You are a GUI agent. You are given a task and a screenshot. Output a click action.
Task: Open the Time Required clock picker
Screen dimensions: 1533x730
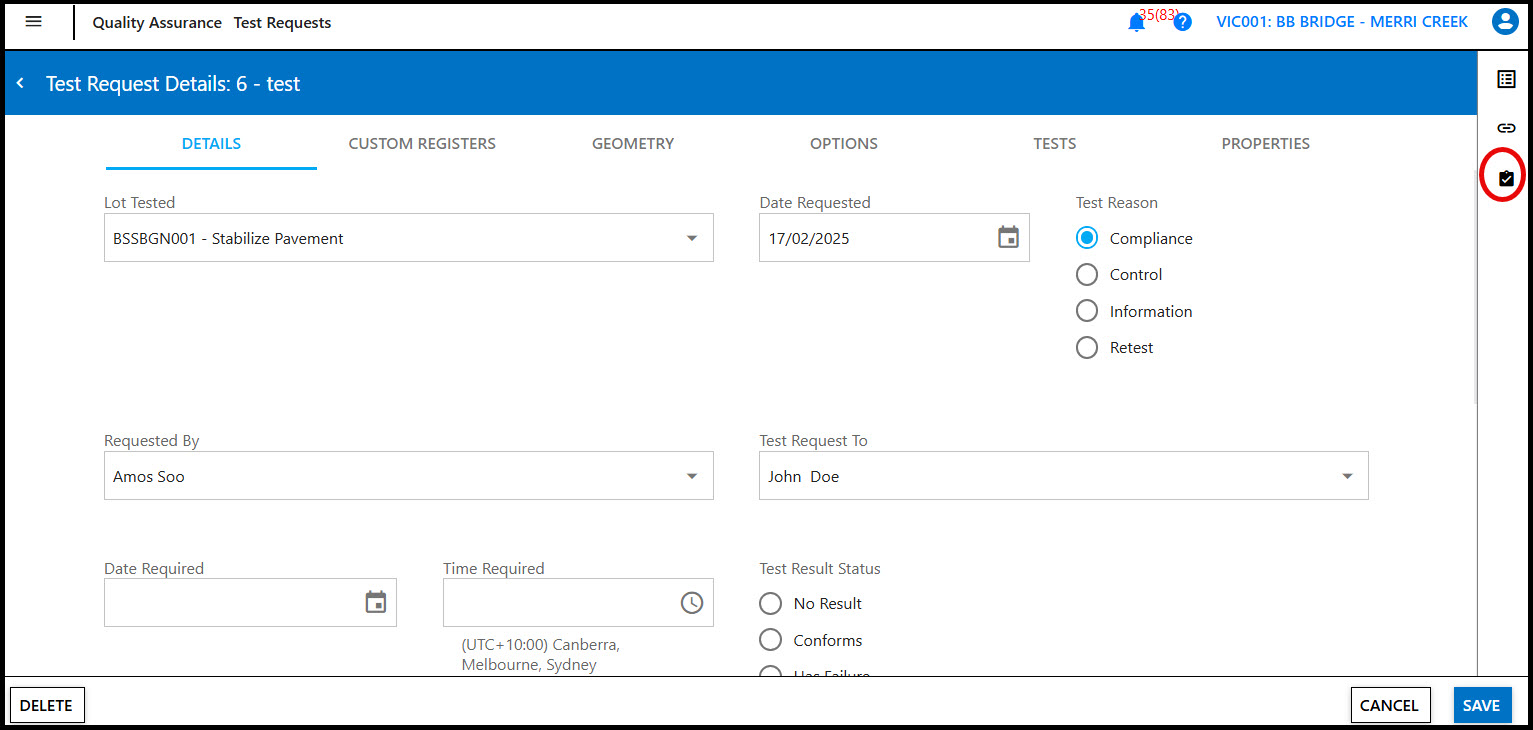(691, 603)
